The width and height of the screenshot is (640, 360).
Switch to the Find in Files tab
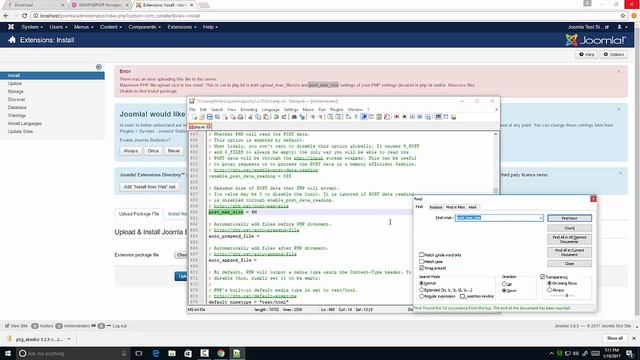[456, 207]
